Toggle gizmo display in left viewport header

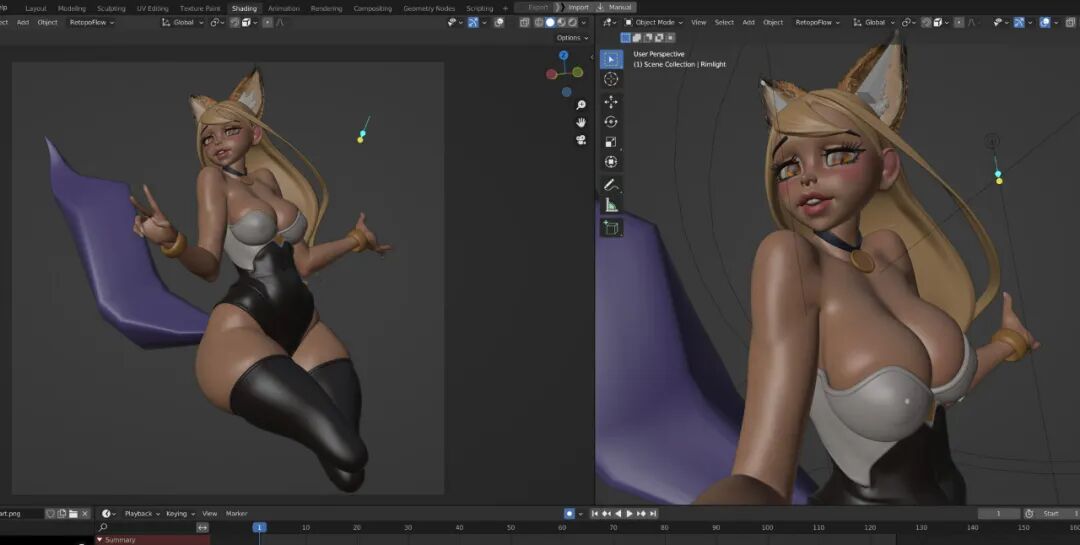[x=473, y=22]
